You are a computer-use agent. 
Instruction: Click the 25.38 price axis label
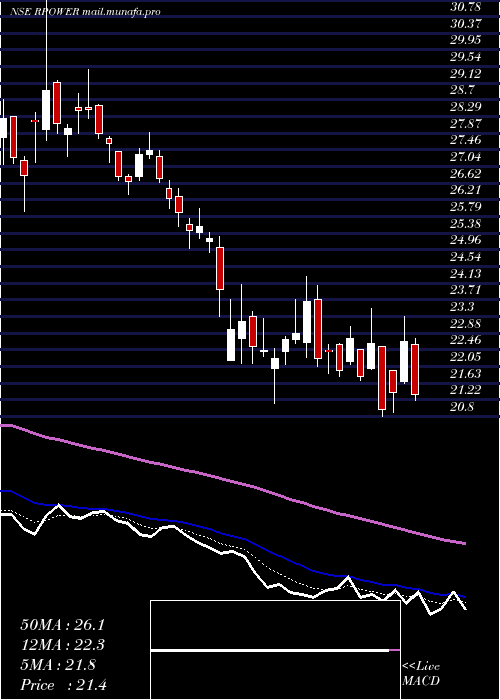466,224
